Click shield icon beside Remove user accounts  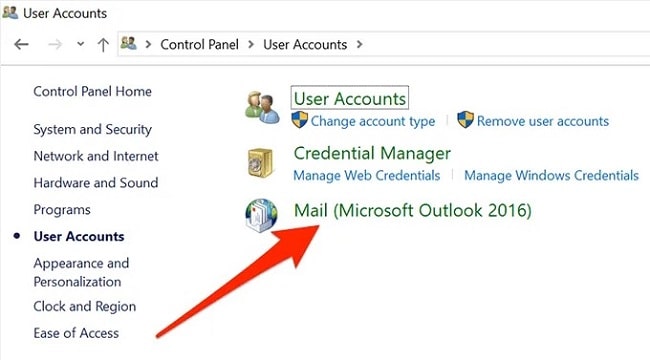(x=466, y=120)
